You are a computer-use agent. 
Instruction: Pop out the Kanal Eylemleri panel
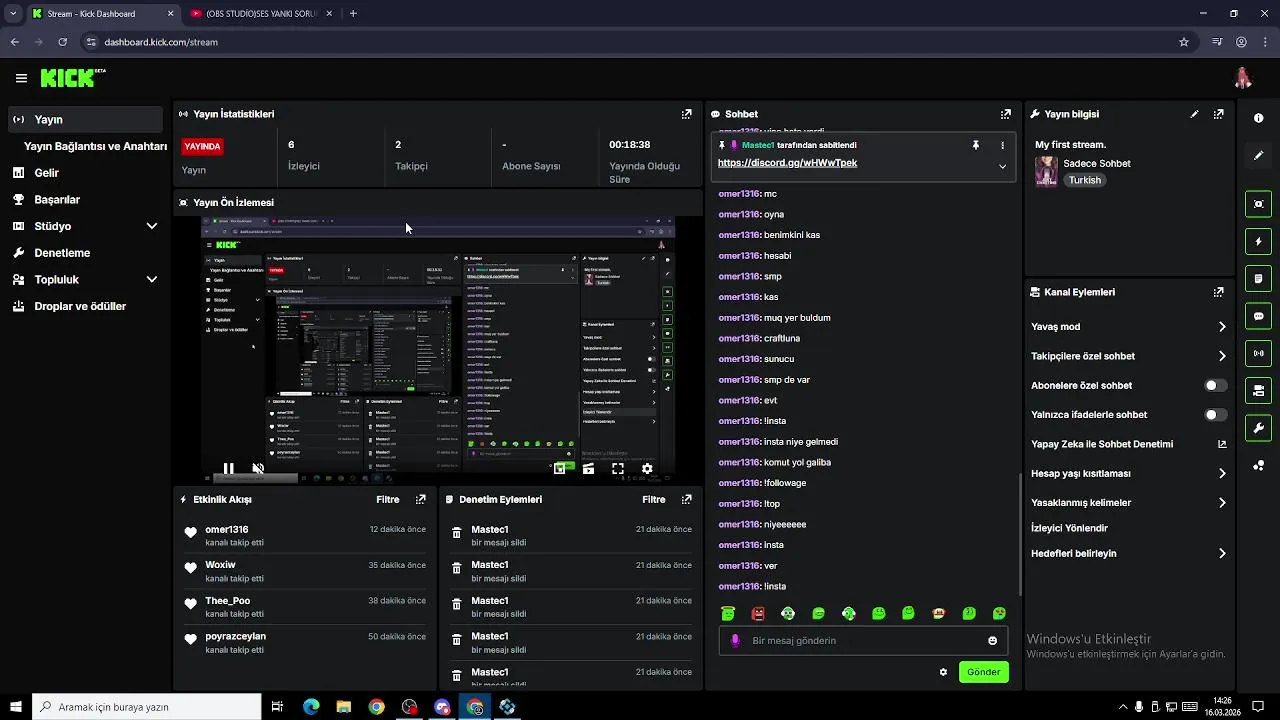[x=1218, y=292]
